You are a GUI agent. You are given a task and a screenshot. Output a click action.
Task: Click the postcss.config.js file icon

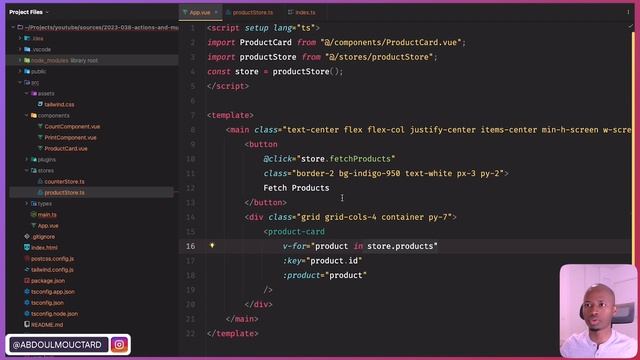click(x=27, y=259)
